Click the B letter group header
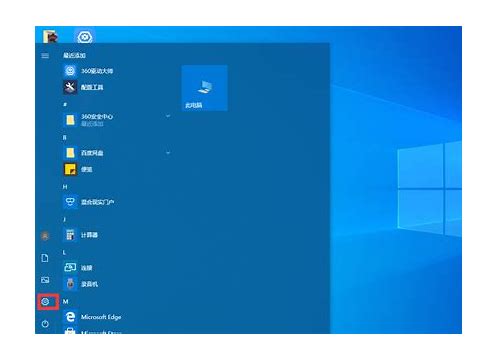498x360 pixels. pyautogui.click(x=65, y=137)
